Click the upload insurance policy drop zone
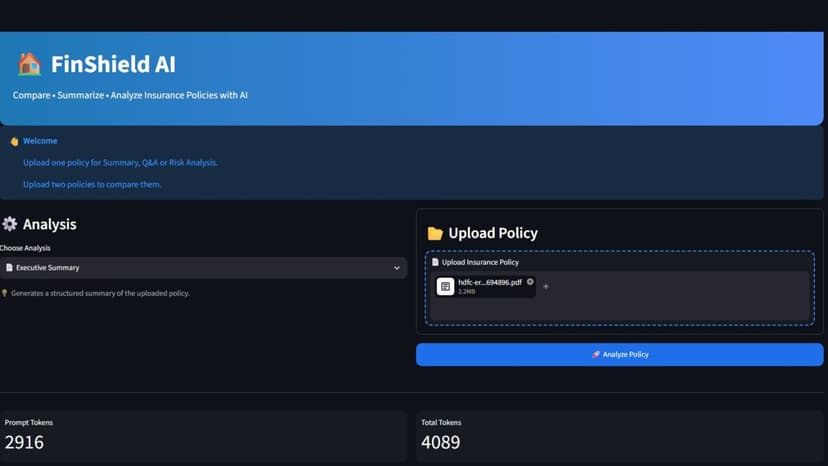The width and height of the screenshot is (828, 466). tap(619, 288)
